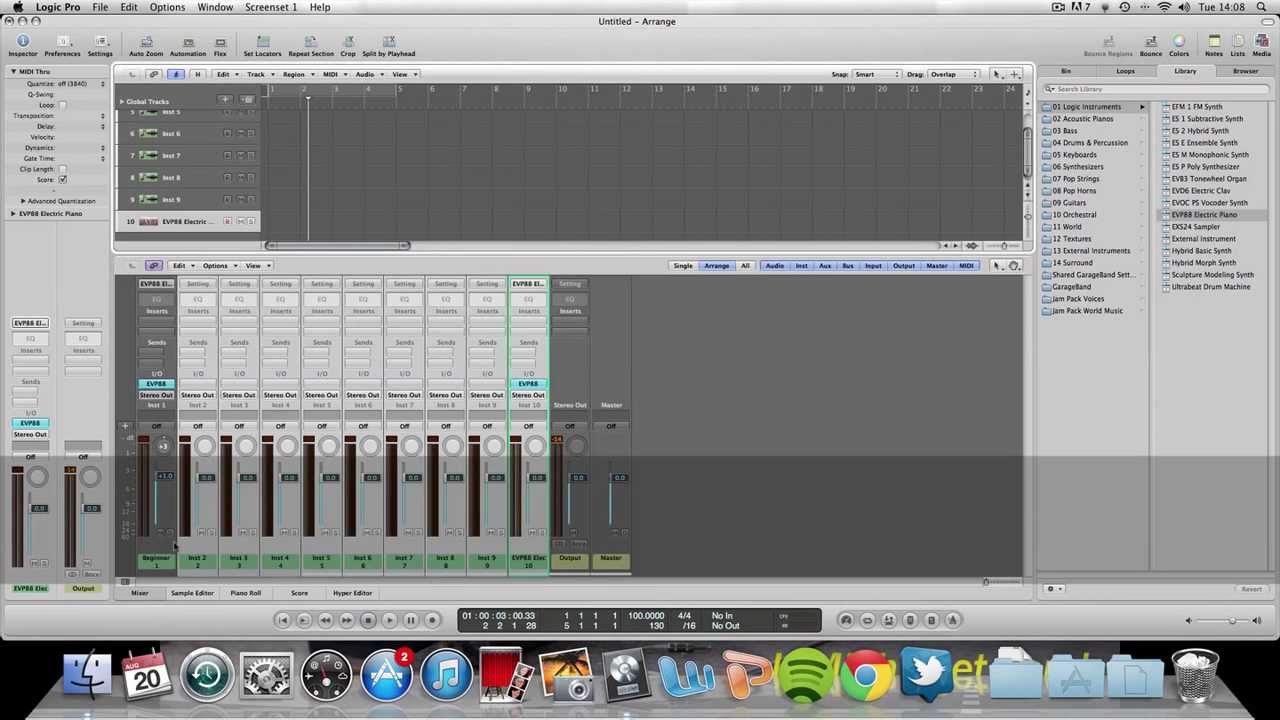Open the Lists panel icon
Viewport: 1280px width, 720px height.
(1236, 44)
